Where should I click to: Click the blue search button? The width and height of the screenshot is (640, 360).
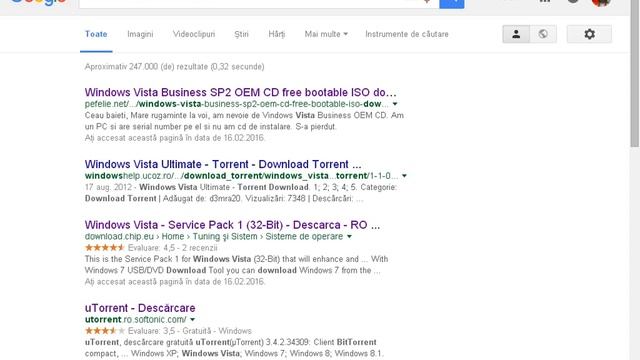pyautogui.click(x=451, y=3)
